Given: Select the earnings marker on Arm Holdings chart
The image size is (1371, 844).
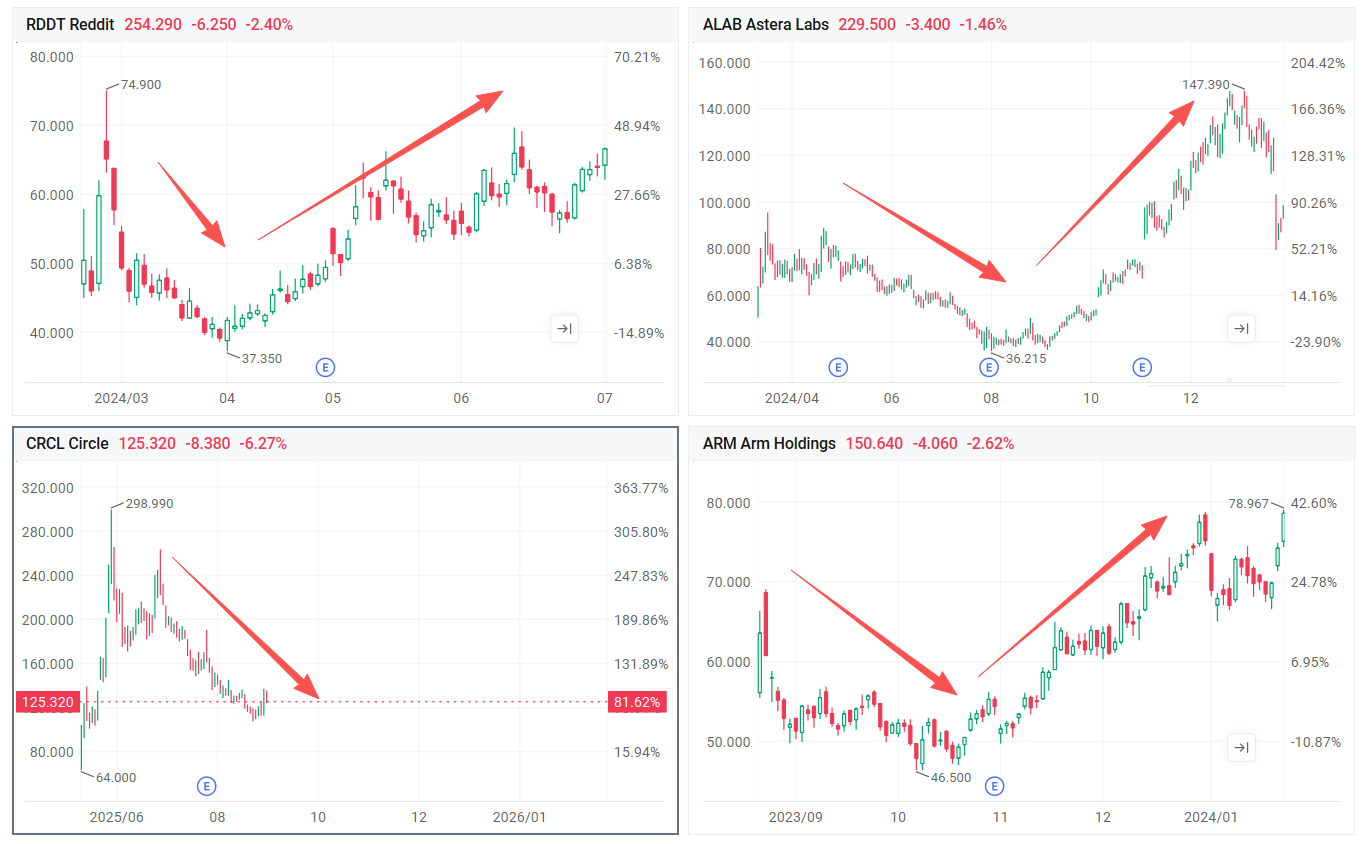Looking at the screenshot, I should point(995,786).
